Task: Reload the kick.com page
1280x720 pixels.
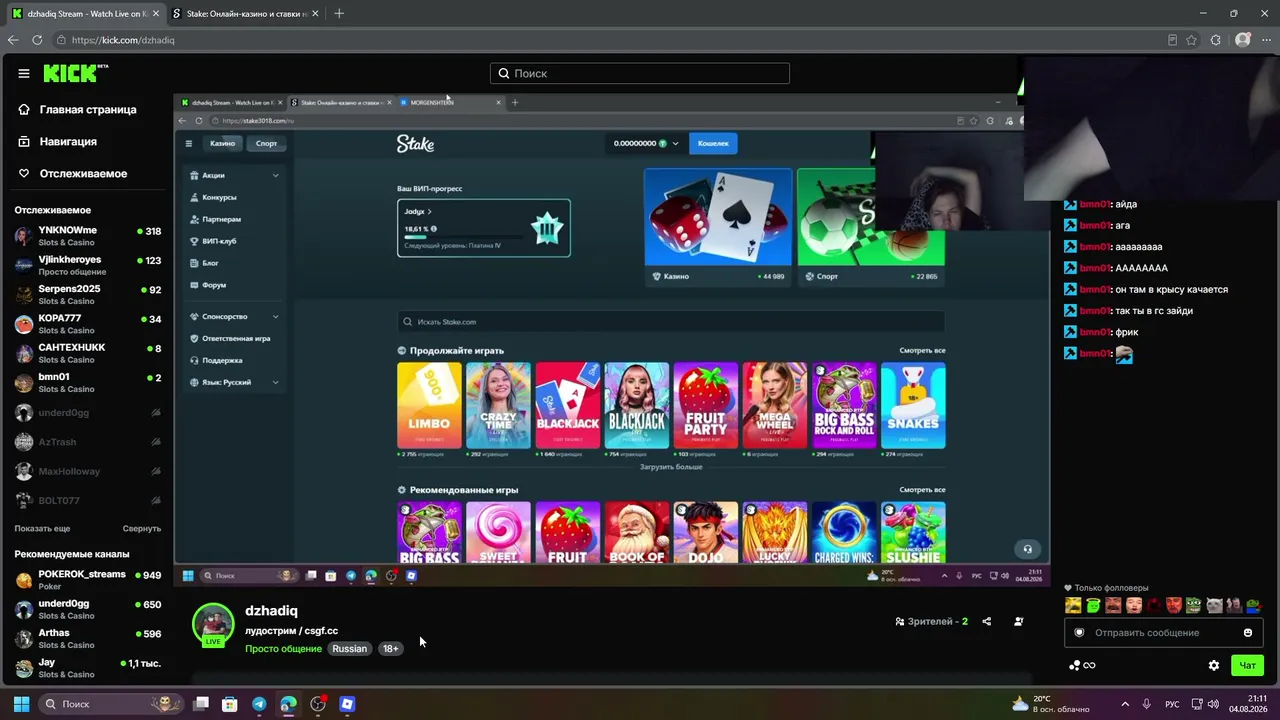Action: pyautogui.click(x=37, y=40)
